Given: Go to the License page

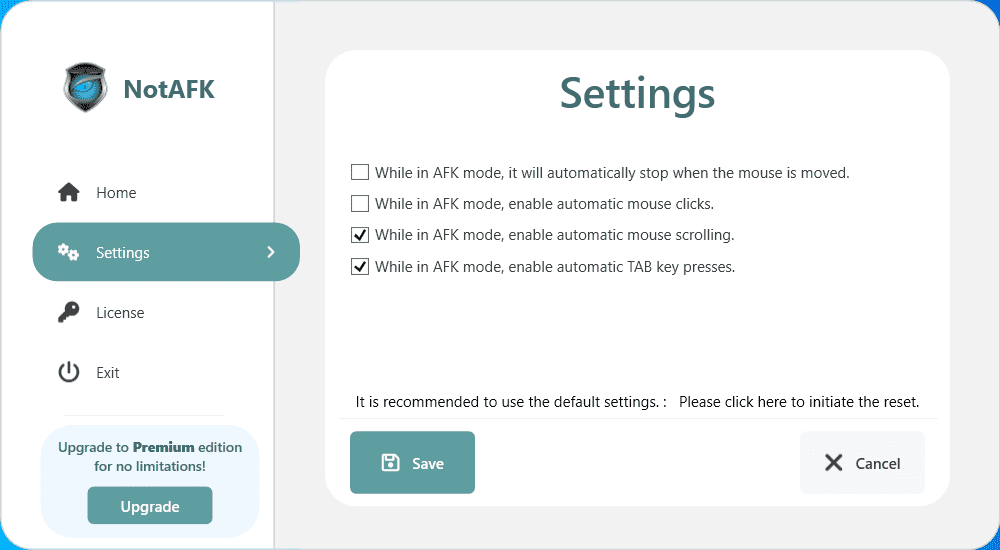Looking at the screenshot, I should coord(120,313).
